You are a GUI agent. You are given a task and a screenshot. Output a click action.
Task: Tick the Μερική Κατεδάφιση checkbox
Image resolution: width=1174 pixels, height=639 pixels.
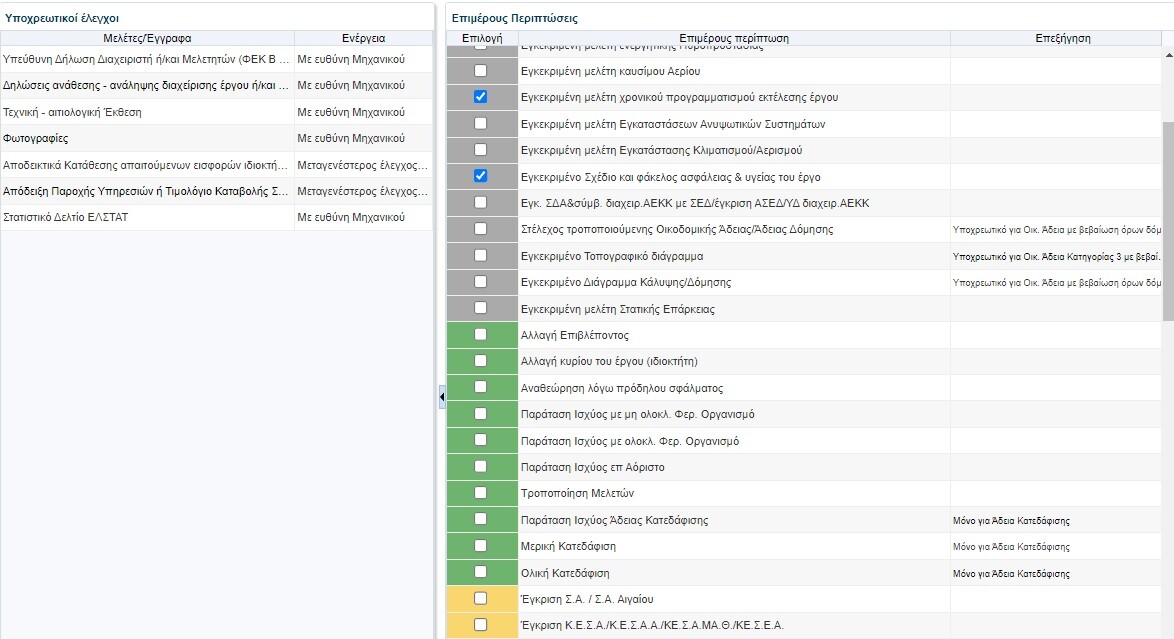481,546
